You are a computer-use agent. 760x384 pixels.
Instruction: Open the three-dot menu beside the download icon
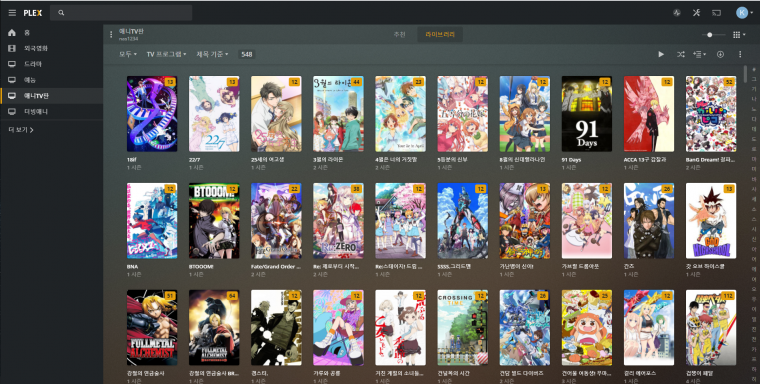tap(740, 54)
